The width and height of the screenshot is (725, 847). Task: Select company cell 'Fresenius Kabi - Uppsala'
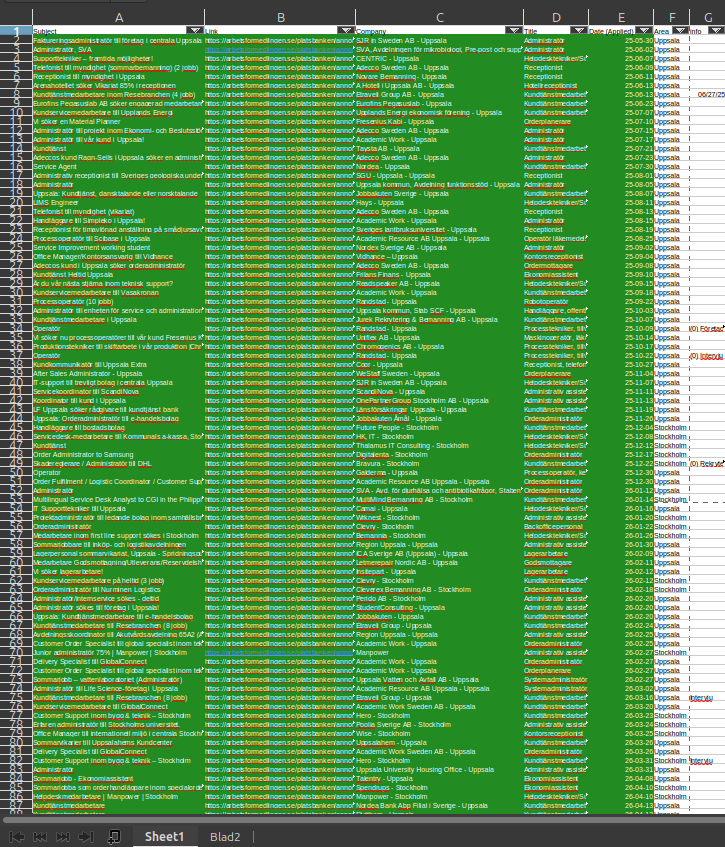click(x=439, y=122)
